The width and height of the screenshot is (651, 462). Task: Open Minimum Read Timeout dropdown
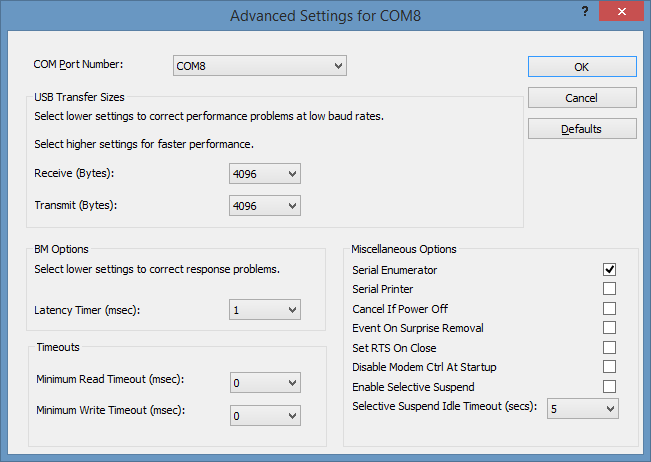[x=265, y=382]
